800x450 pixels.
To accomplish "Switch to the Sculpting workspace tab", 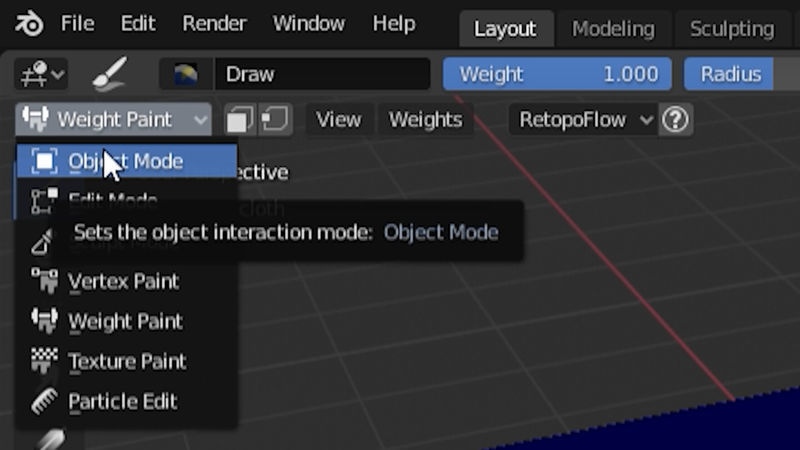I will 732,29.
